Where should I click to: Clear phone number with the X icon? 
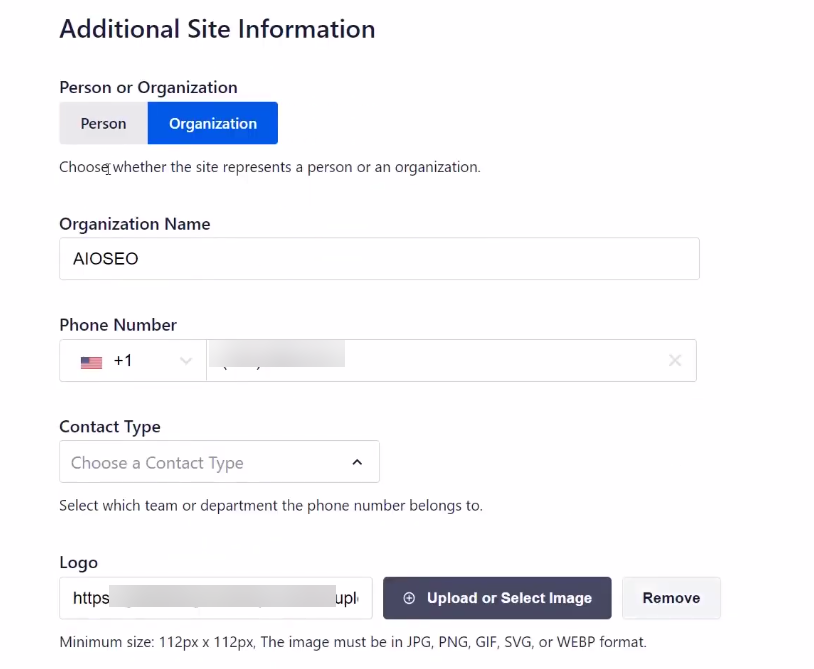[x=675, y=360]
